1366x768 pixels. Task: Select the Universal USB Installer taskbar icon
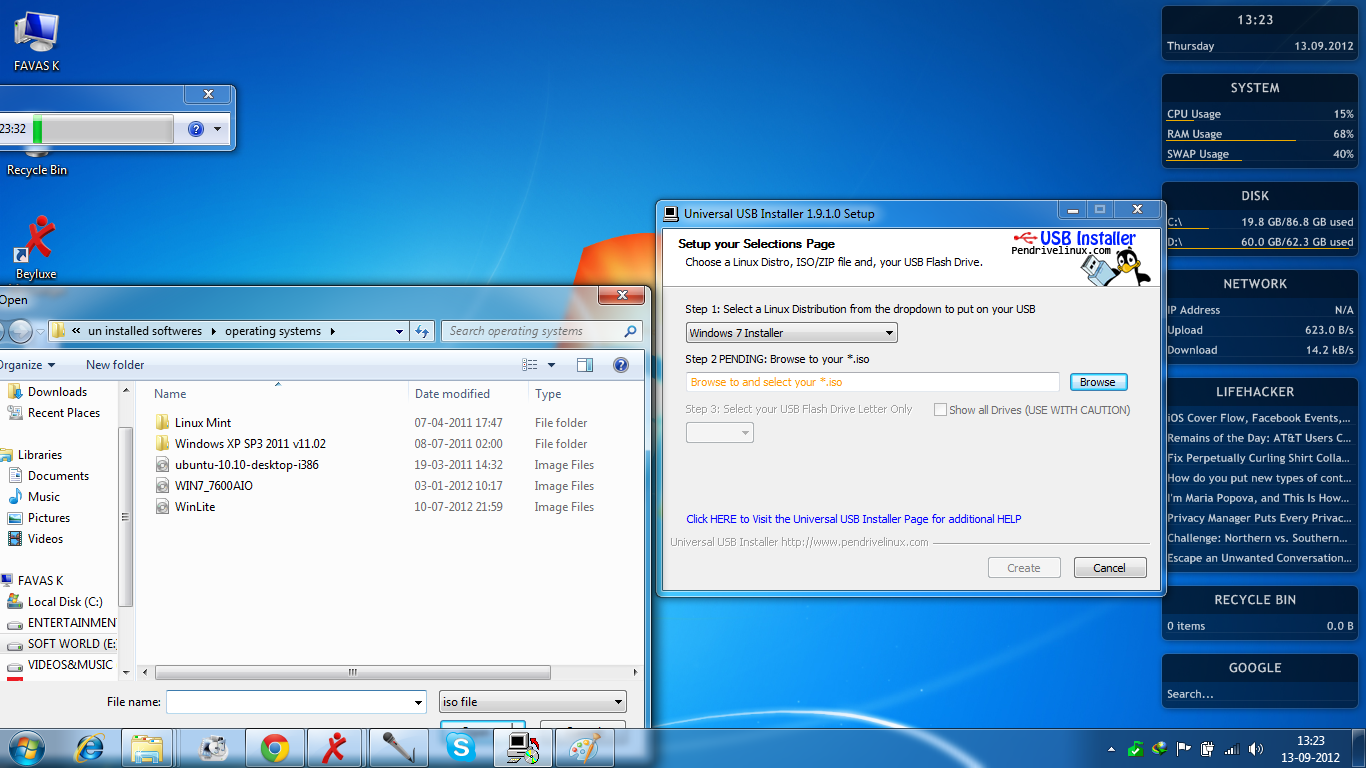pos(522,747)
